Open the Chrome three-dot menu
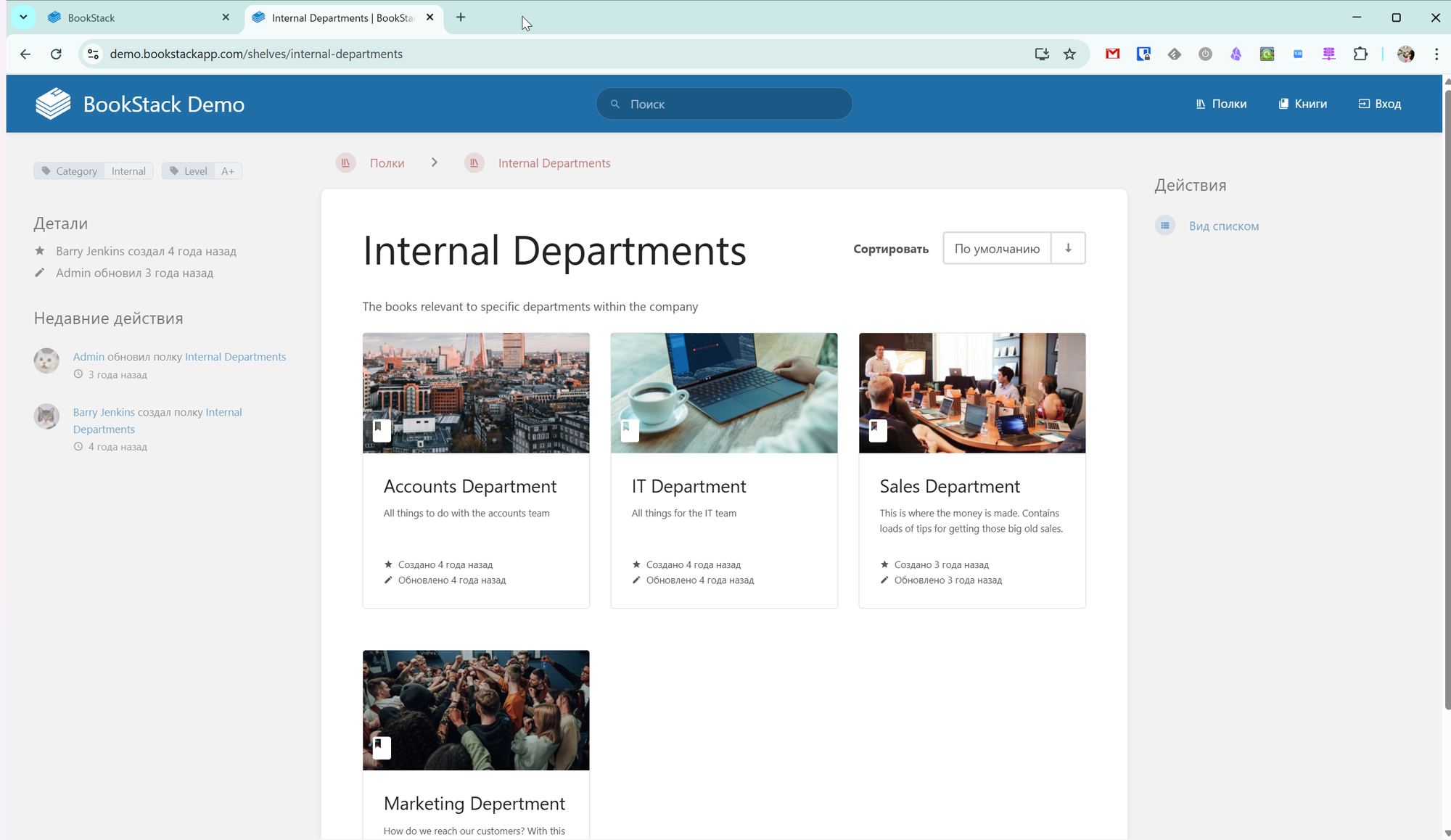1451x840 pixels. pyautogui.click(x=1436, y=54)
